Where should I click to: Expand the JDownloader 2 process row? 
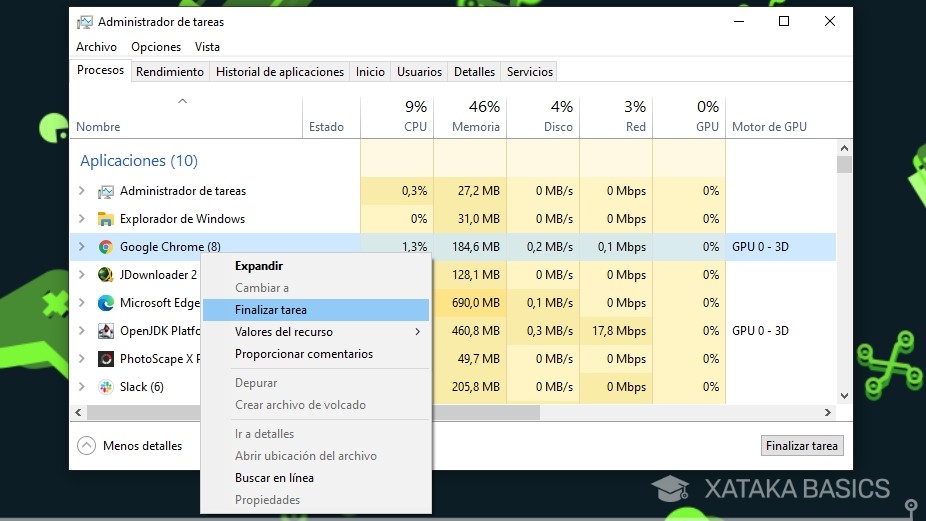point(82,275)
